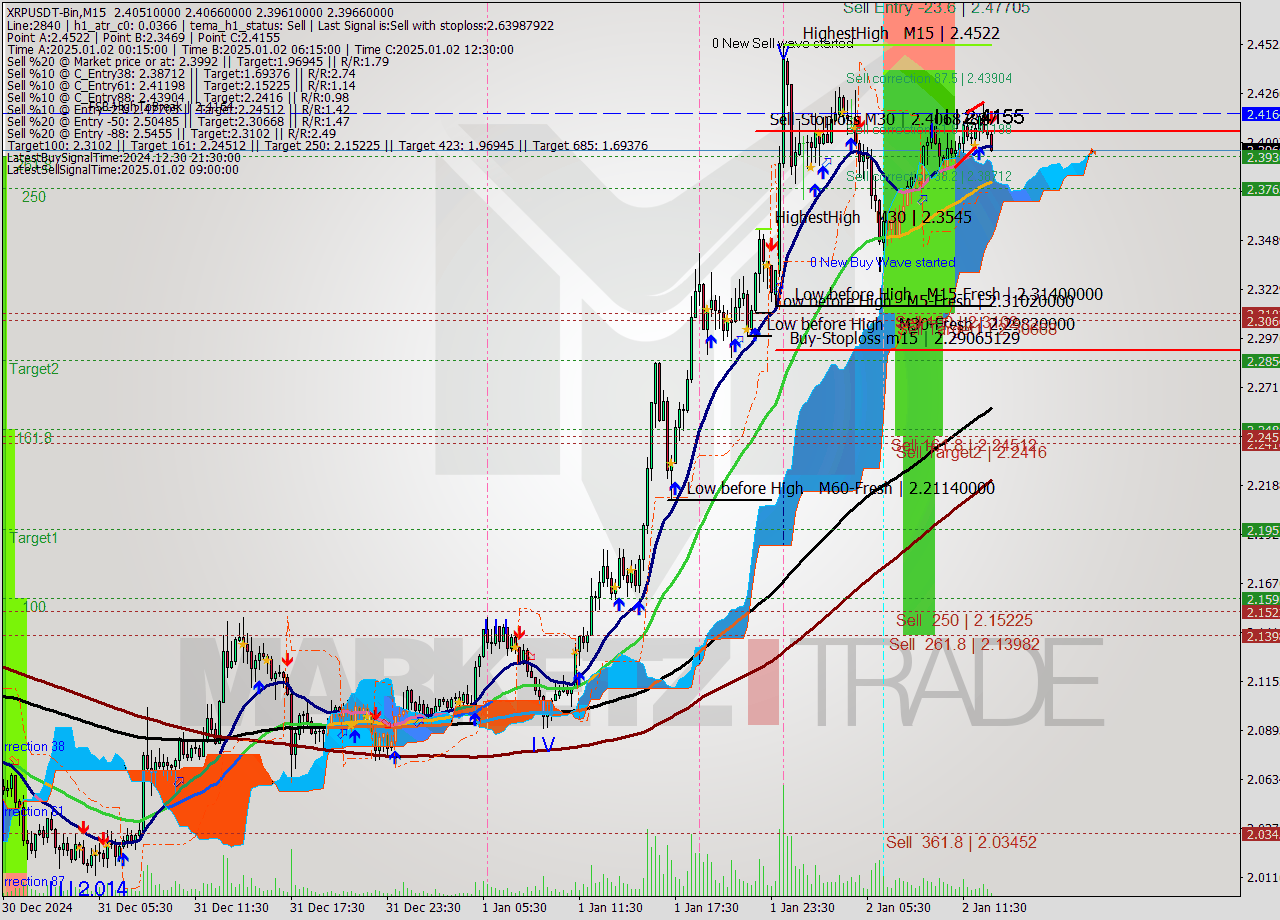Click the red 2.139 price tag on axis
The image size is (1280, 920).
pyautogui.click(x=1260, y=636)
